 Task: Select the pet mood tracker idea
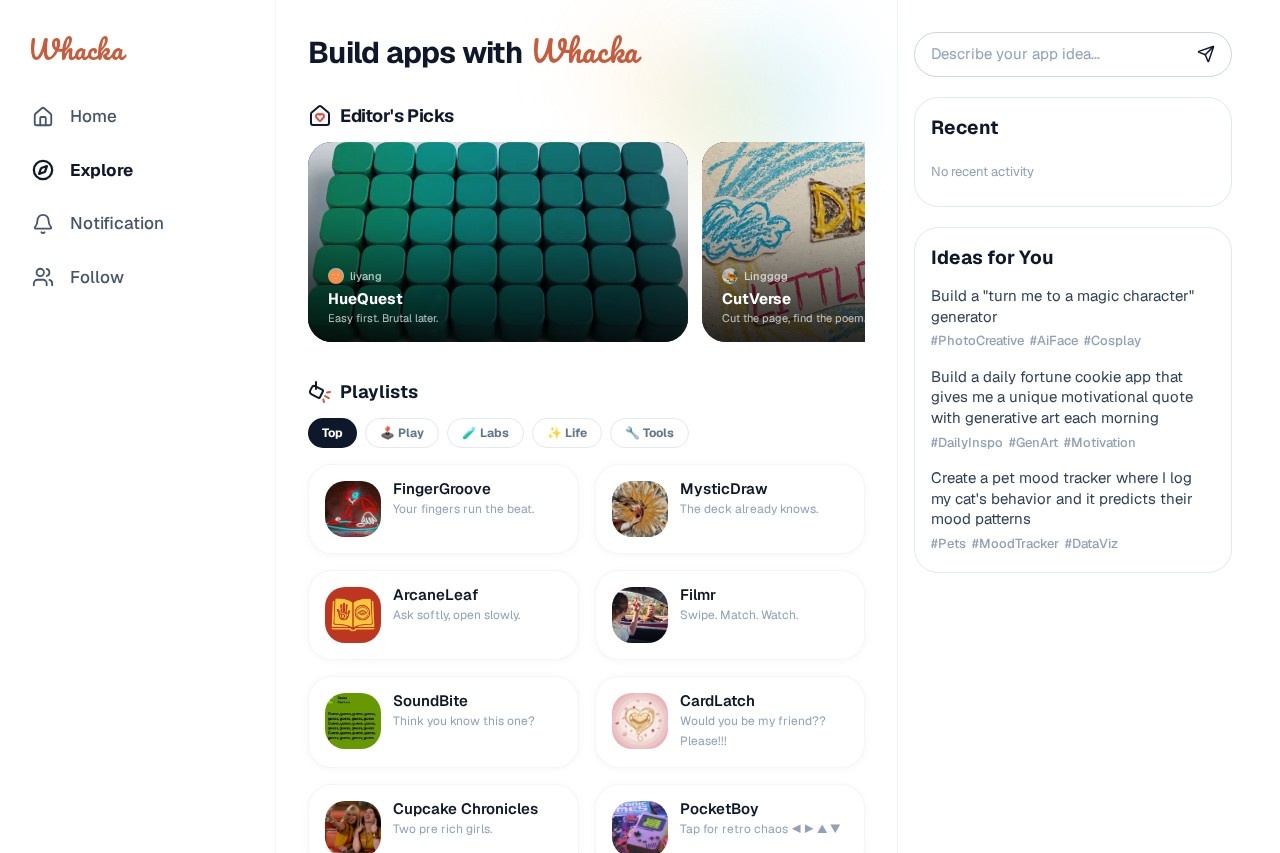[x=1062, y=499]
